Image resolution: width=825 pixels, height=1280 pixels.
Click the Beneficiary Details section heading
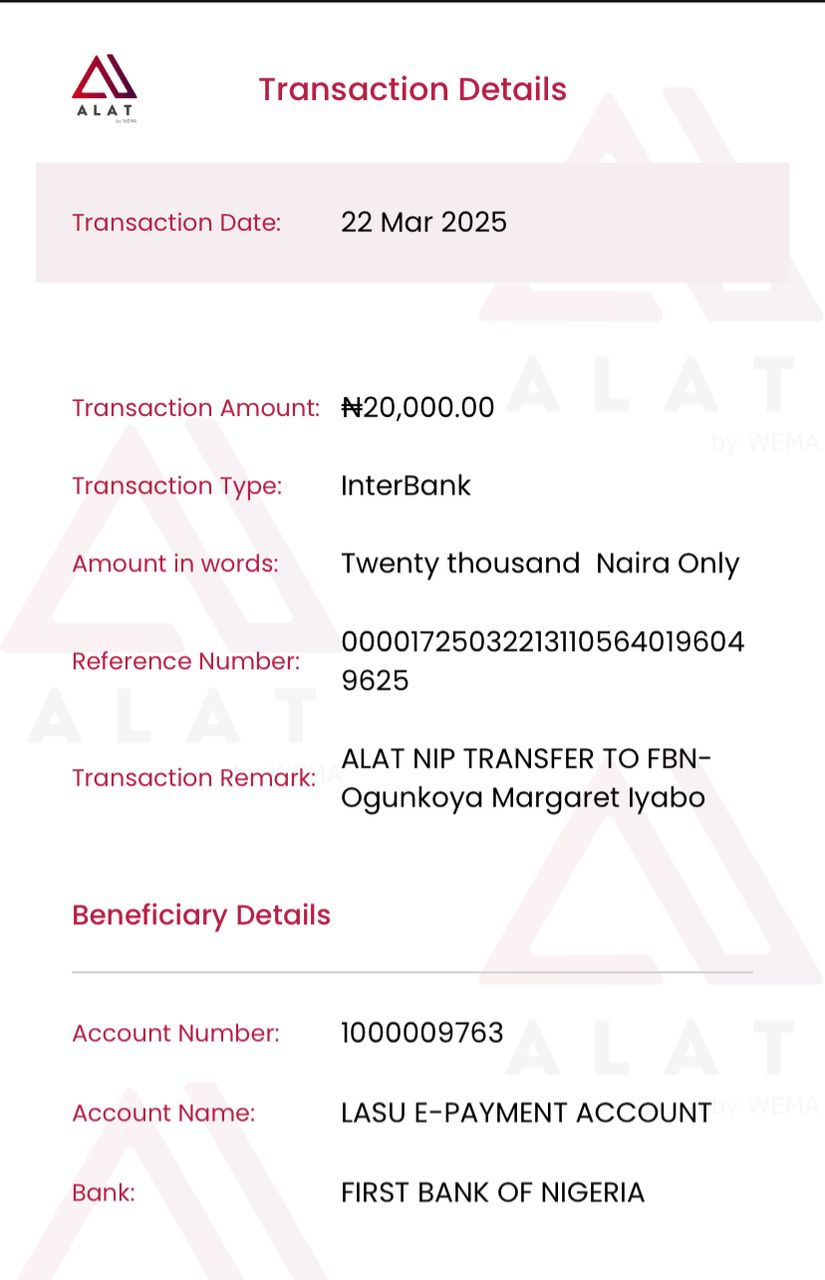pos(201,916)
